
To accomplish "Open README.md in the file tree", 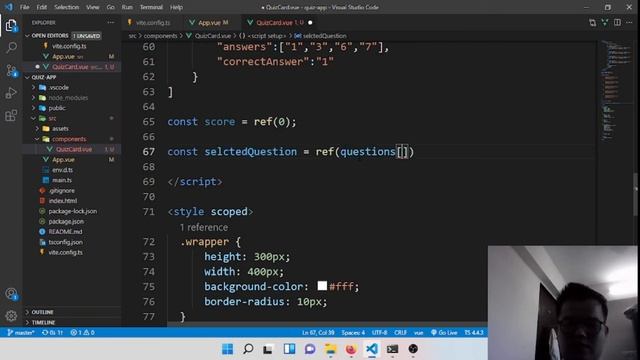I will click(x=65, y=231).
